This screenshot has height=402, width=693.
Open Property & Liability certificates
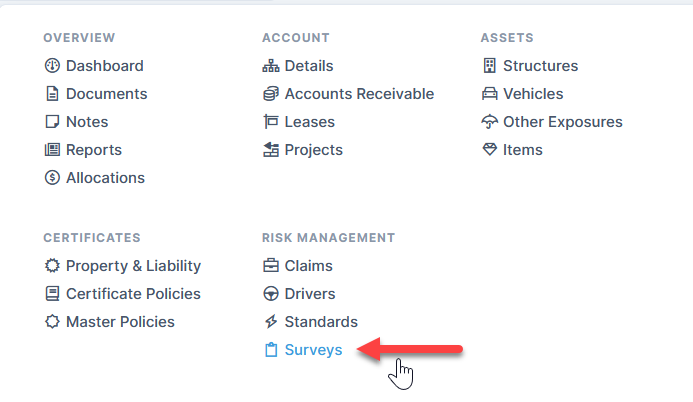pyautogui.click(x=133, y=266)
